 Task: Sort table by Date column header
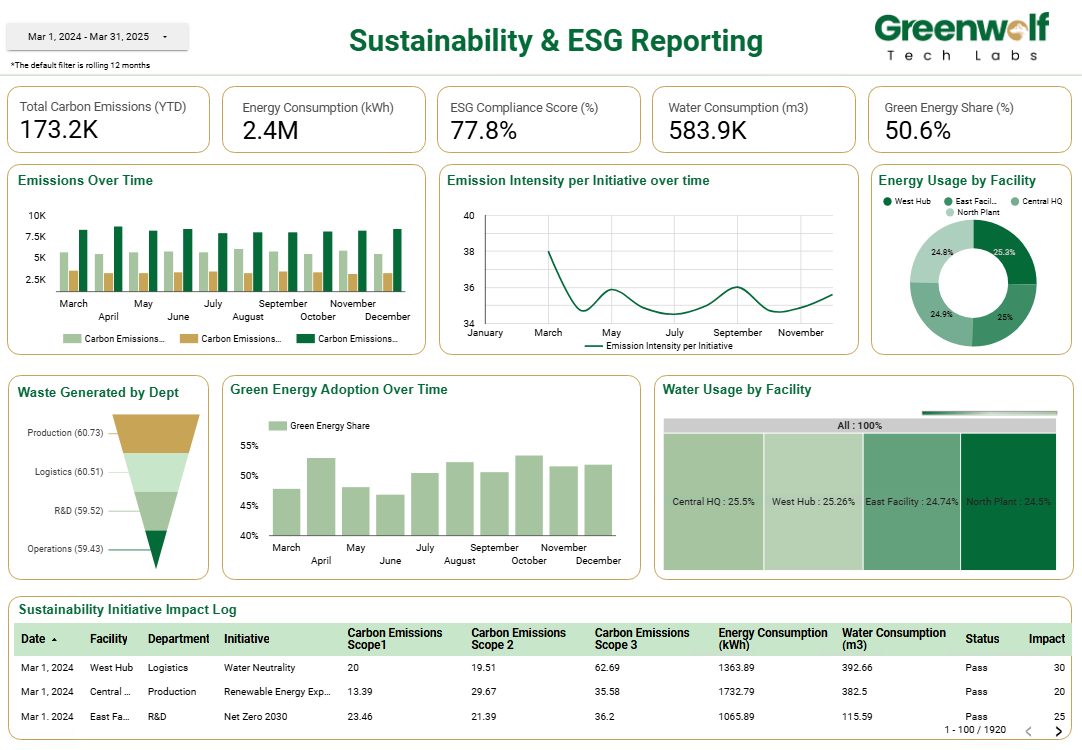click(39, 639)
